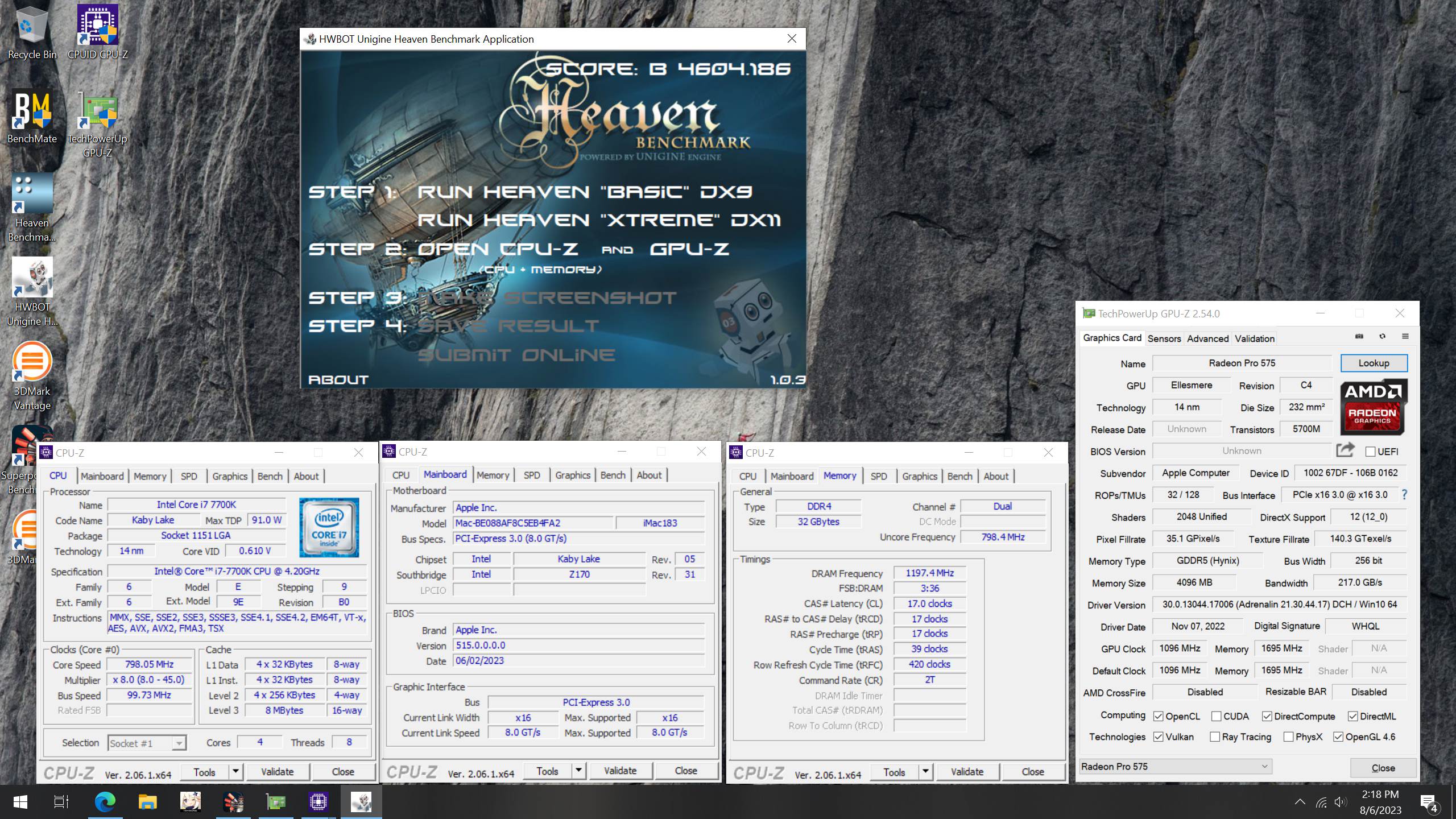Click the GPU-Z link in HWBOT Heaven step 2
Image resolution: width=1456 pixels, height=819 pixels.
(689, 249)
